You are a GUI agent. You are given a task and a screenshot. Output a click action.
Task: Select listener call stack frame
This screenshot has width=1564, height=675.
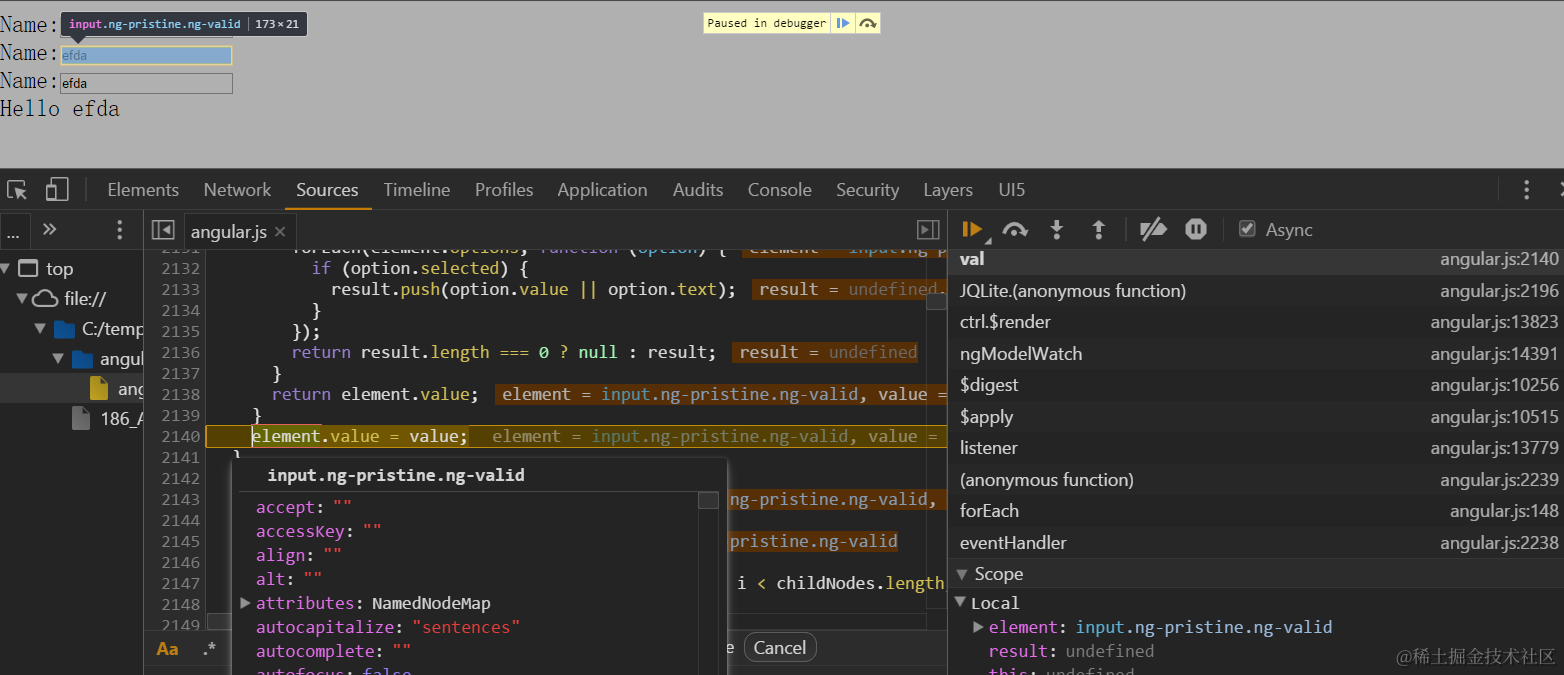(x=1255, y=448)
